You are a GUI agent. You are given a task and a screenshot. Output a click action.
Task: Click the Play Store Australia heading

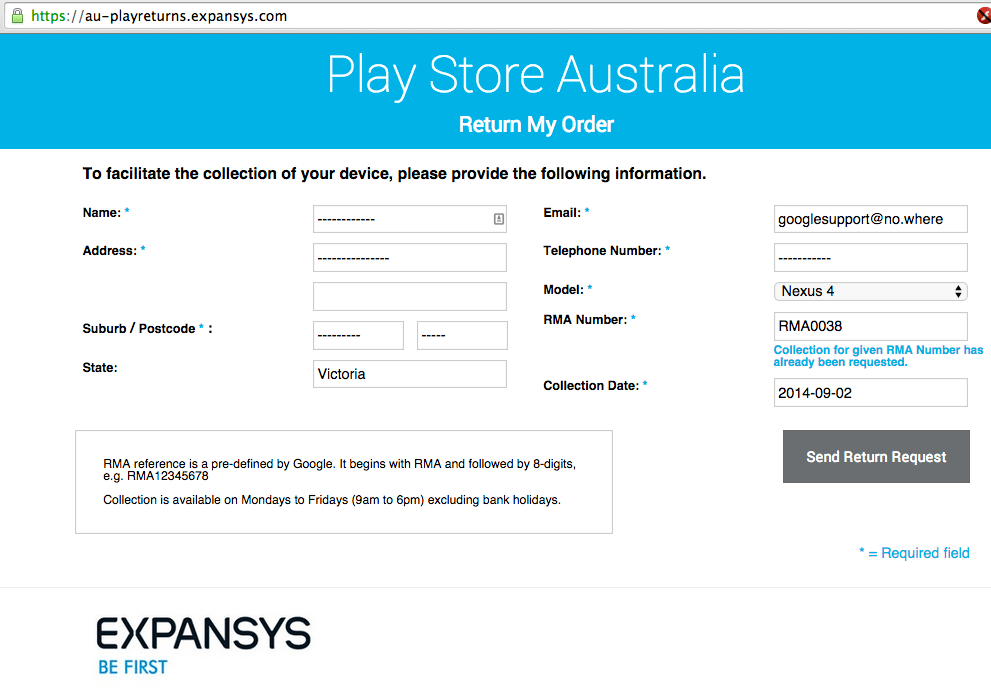pos(536,76)
